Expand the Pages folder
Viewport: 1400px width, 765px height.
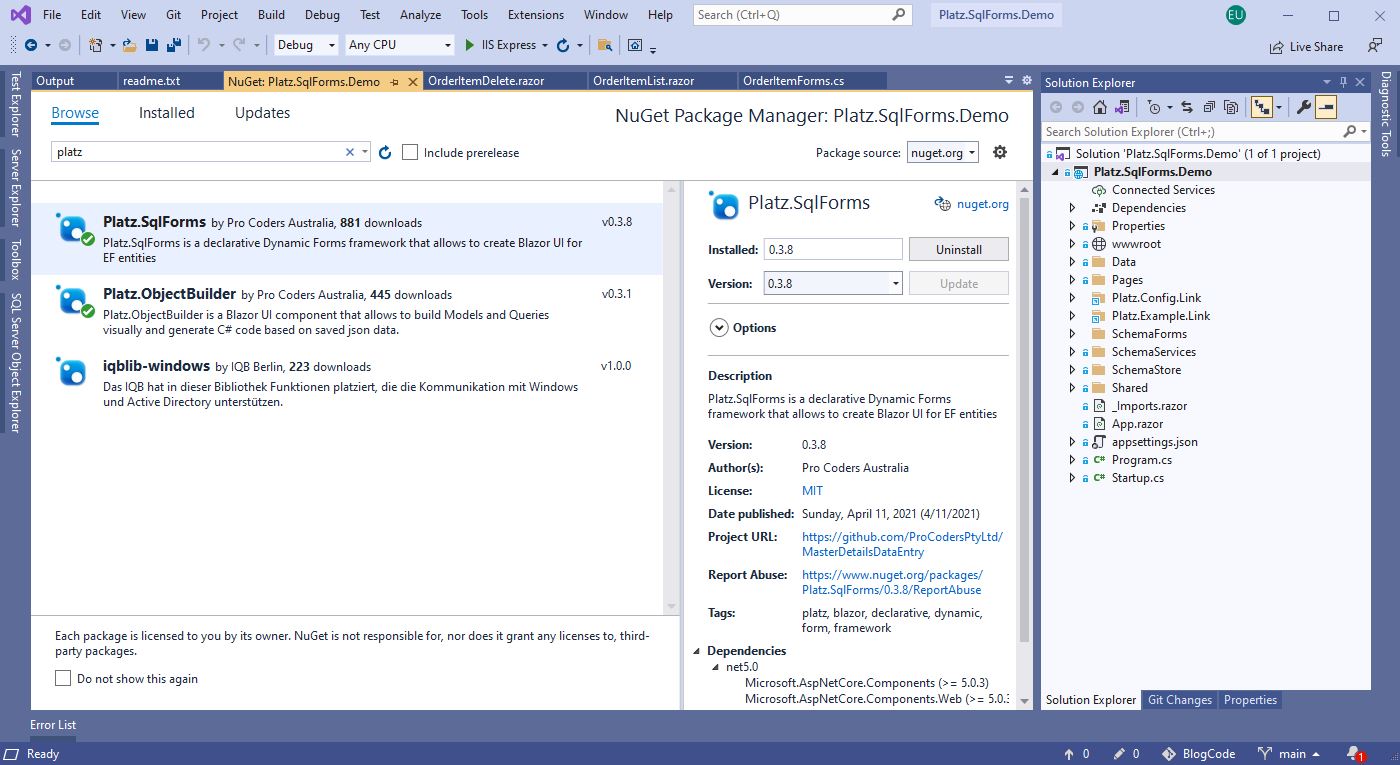coord(1072,280)
